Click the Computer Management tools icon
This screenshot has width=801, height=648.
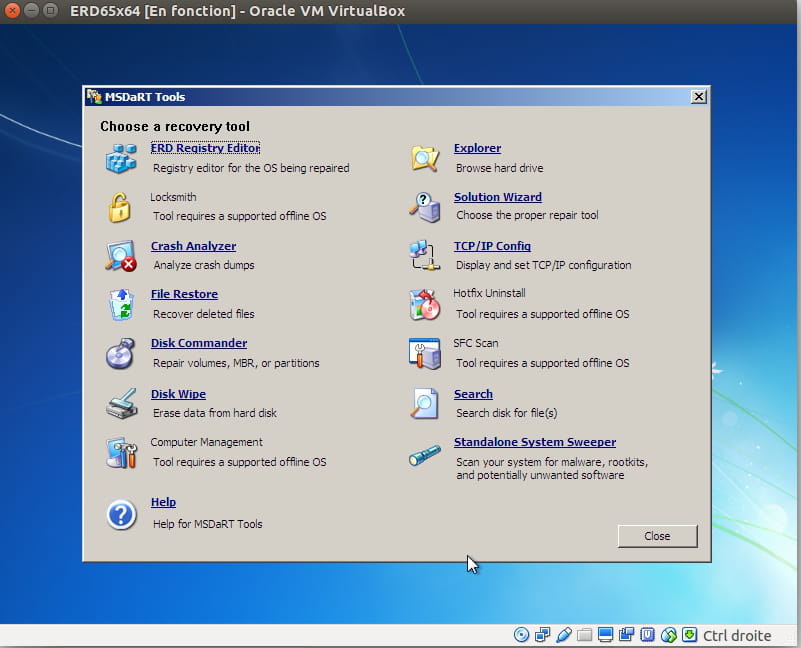122,453
